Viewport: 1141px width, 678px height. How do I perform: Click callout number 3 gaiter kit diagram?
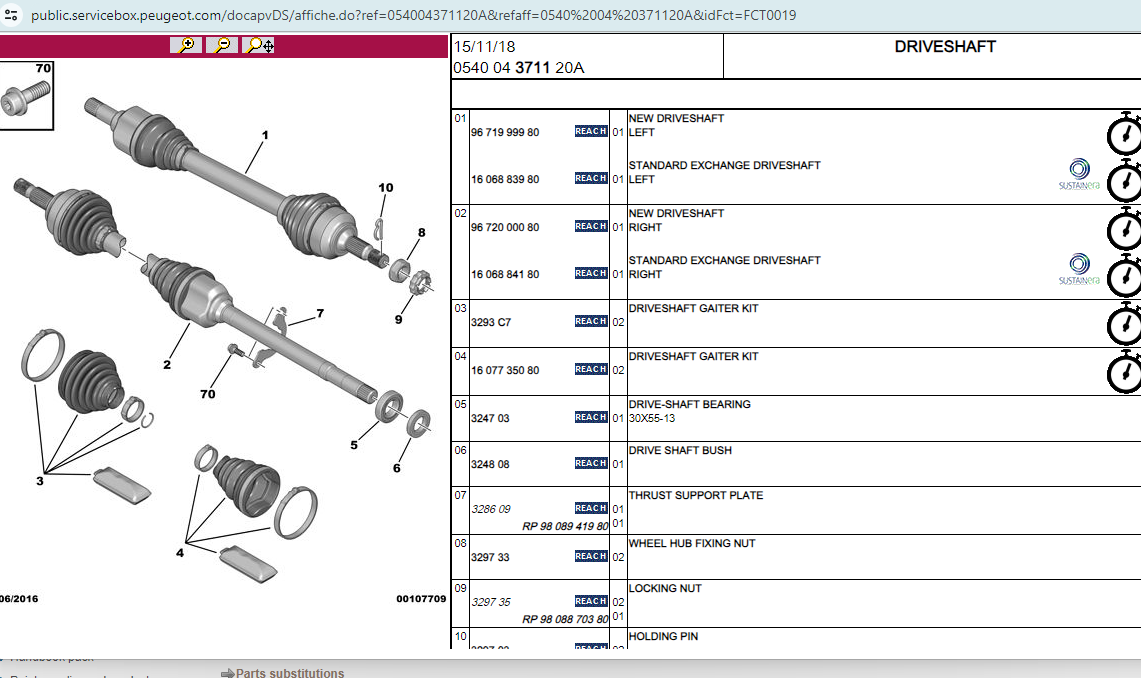pyautogui.click(x=40, y=481)
